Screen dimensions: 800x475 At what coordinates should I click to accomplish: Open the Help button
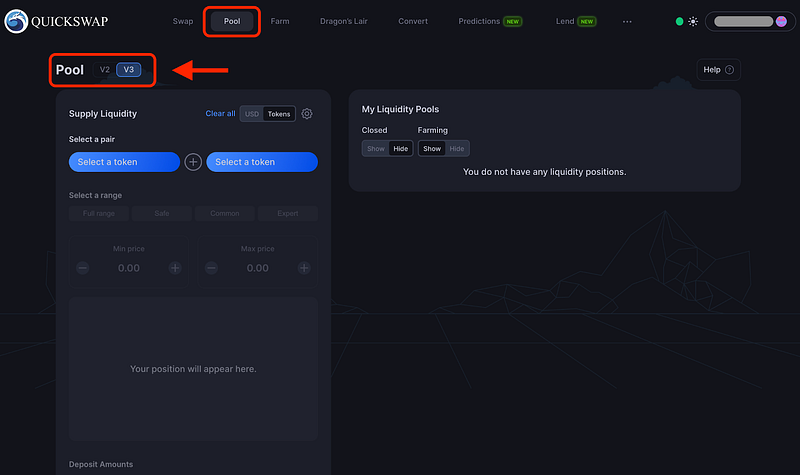[718, 70]
